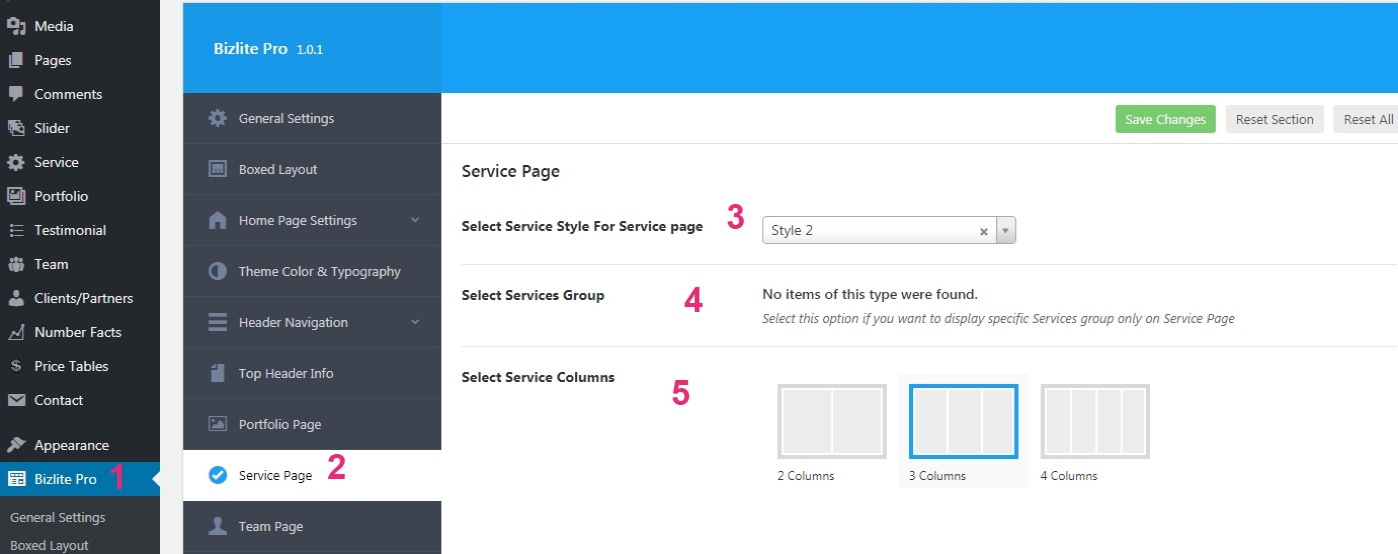Click the Boxed Layout icon in options panel
Viewport: 1398px width, 554px height.
217,169
